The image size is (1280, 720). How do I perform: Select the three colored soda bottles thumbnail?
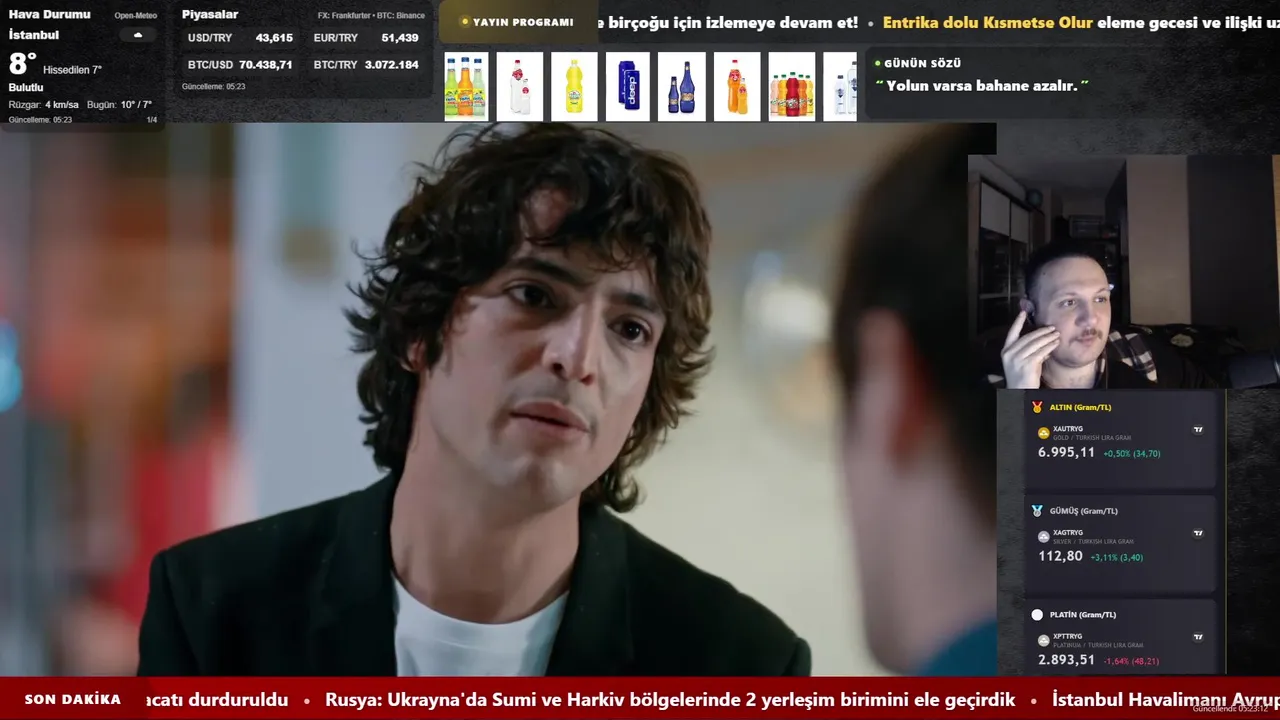tap(466, 87)
